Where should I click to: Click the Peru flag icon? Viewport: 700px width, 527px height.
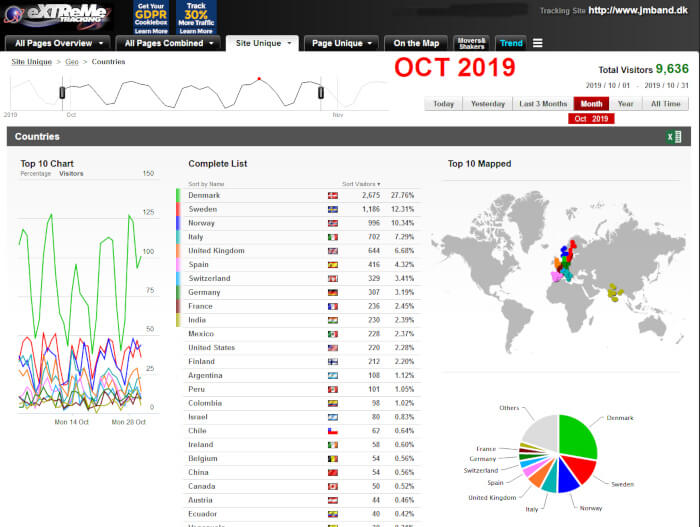pyautogui.click(x=333, y=389)
